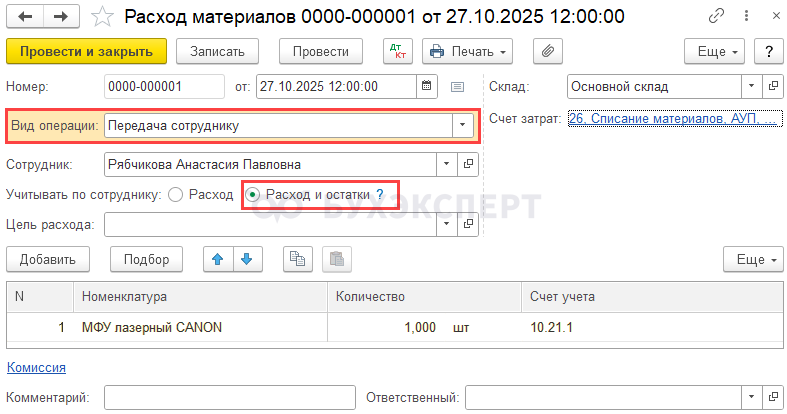Click the Цель расхода input field

(x=271, y=224)
